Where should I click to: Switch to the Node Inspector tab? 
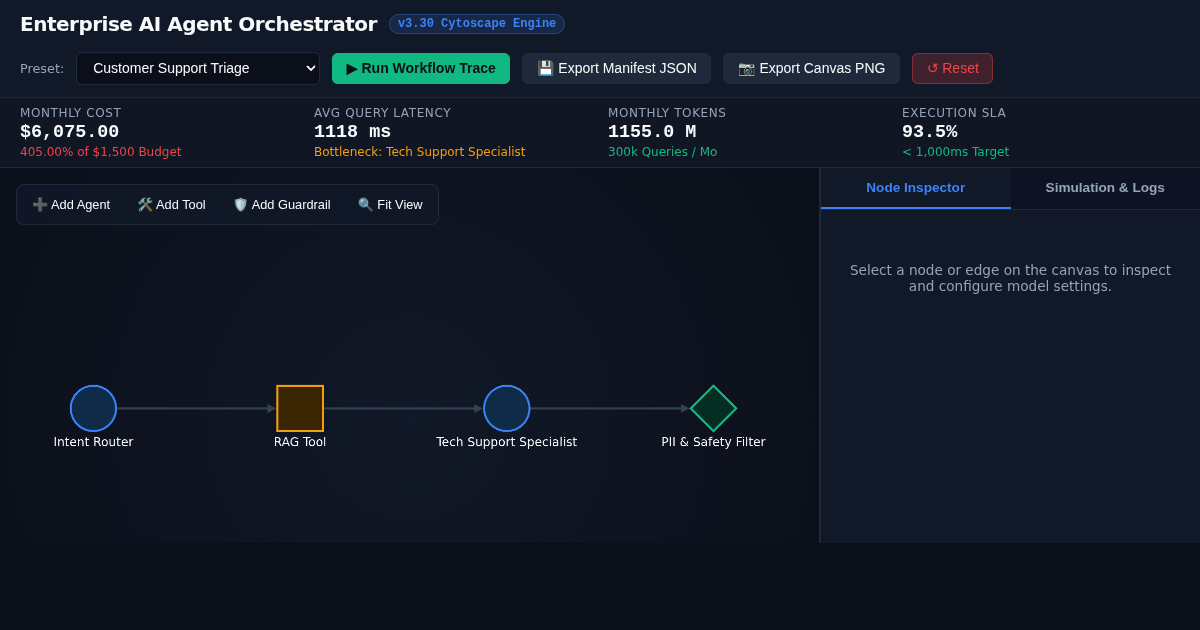click(916, 188)
